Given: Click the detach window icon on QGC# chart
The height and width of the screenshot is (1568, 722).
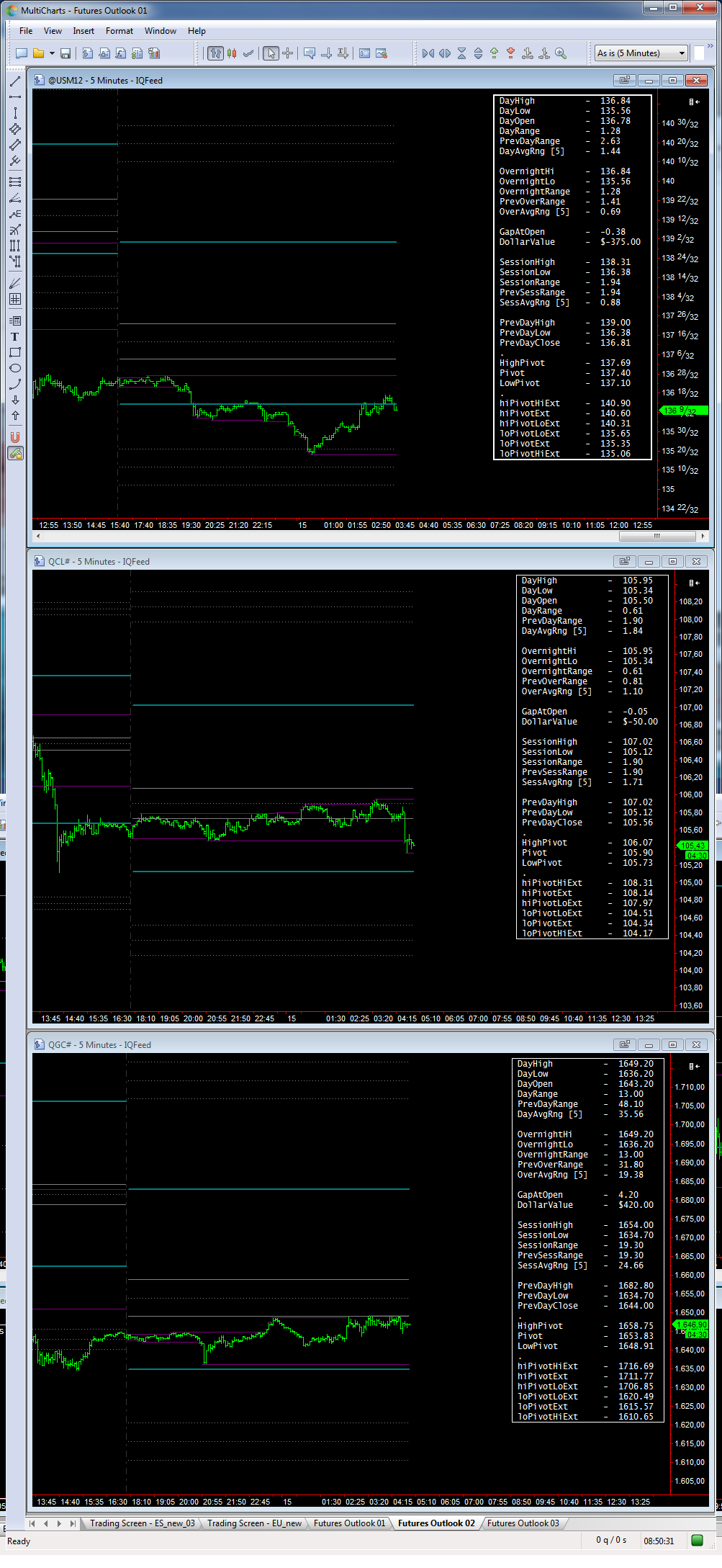Looking at the screenshot, I should (624, 1044).
